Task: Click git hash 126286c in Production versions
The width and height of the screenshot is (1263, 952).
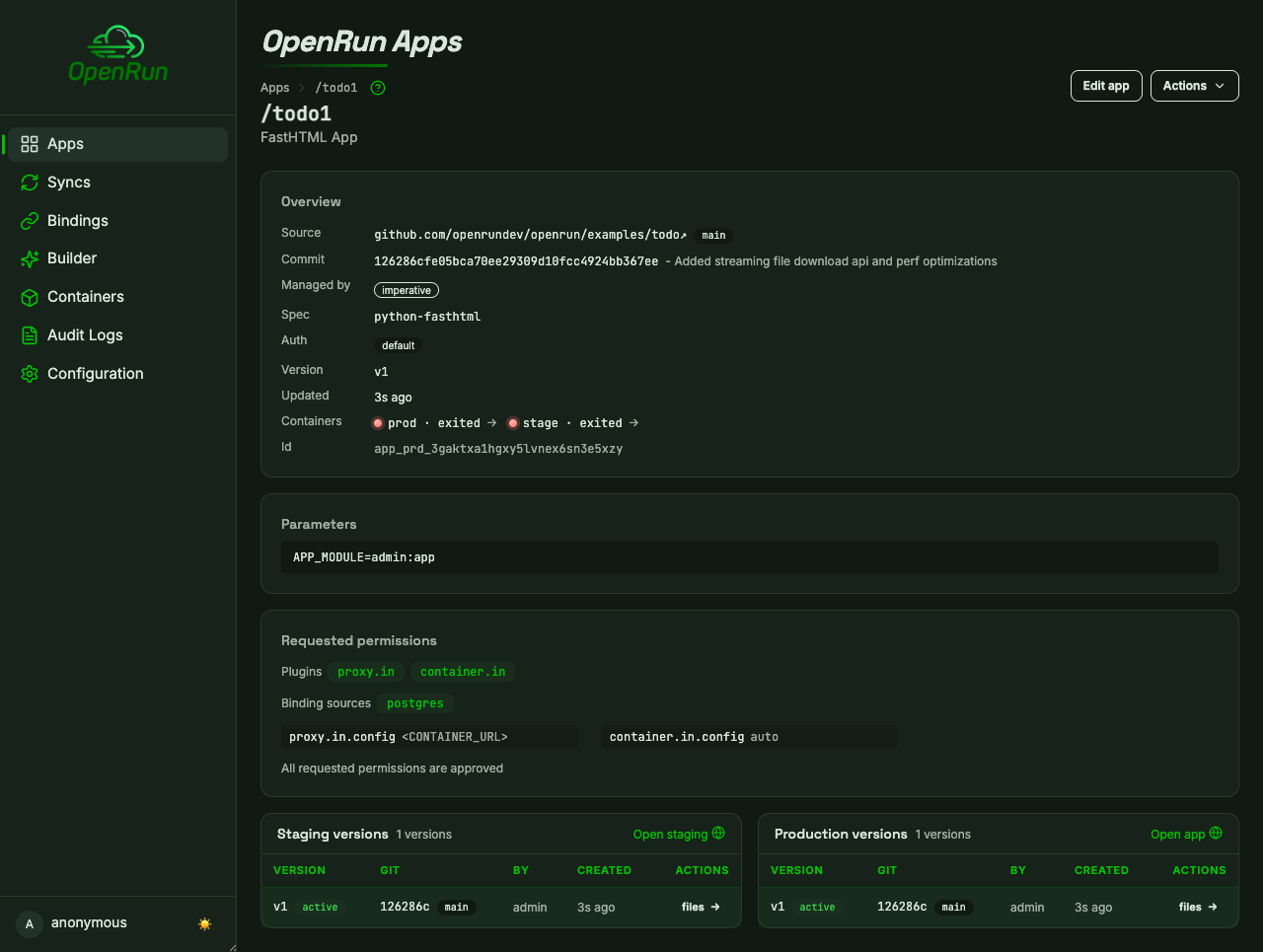Action: tap(902, 907)
